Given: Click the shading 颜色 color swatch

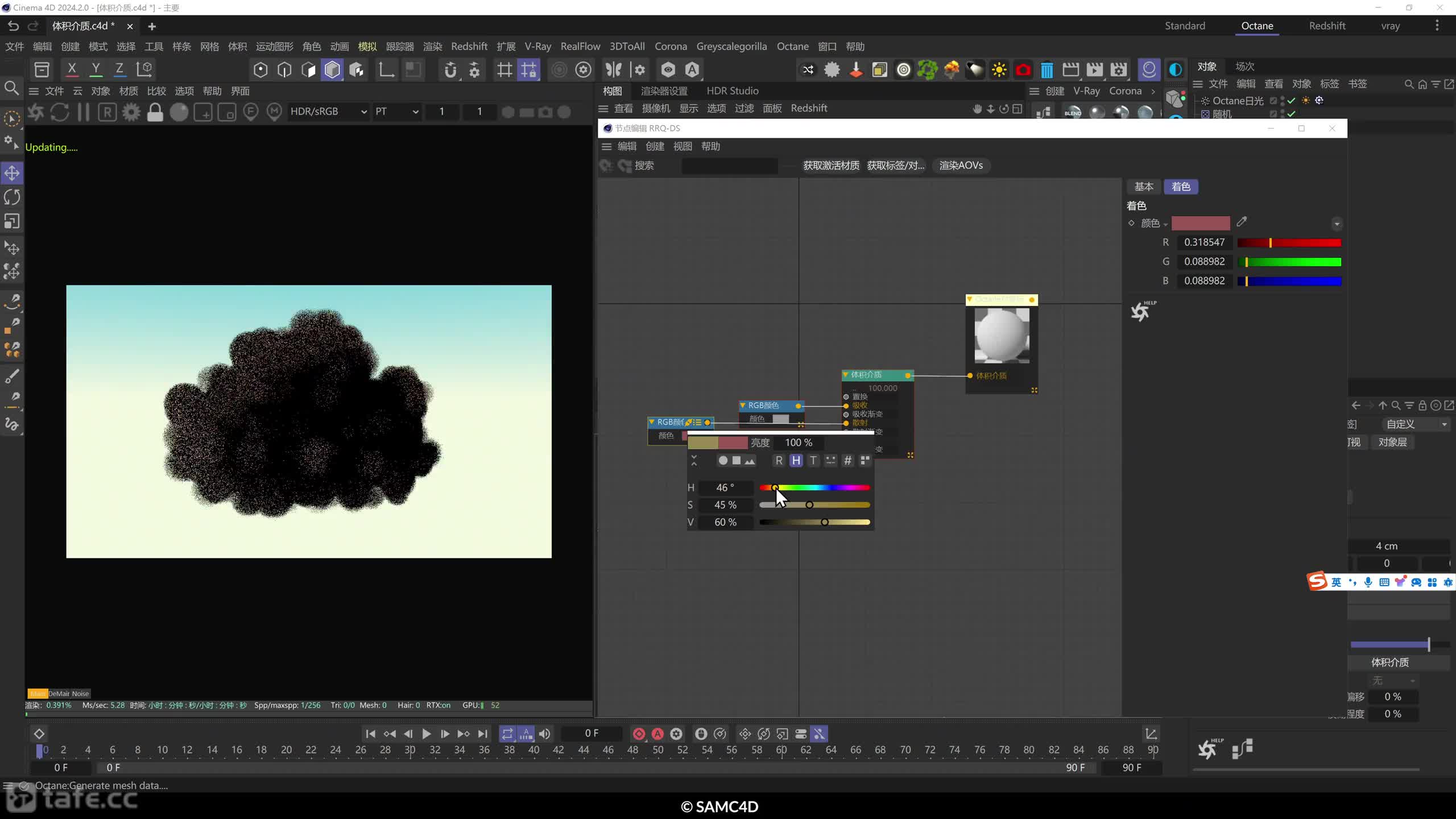Looking at the screenshot, I should coord(1201,224).
